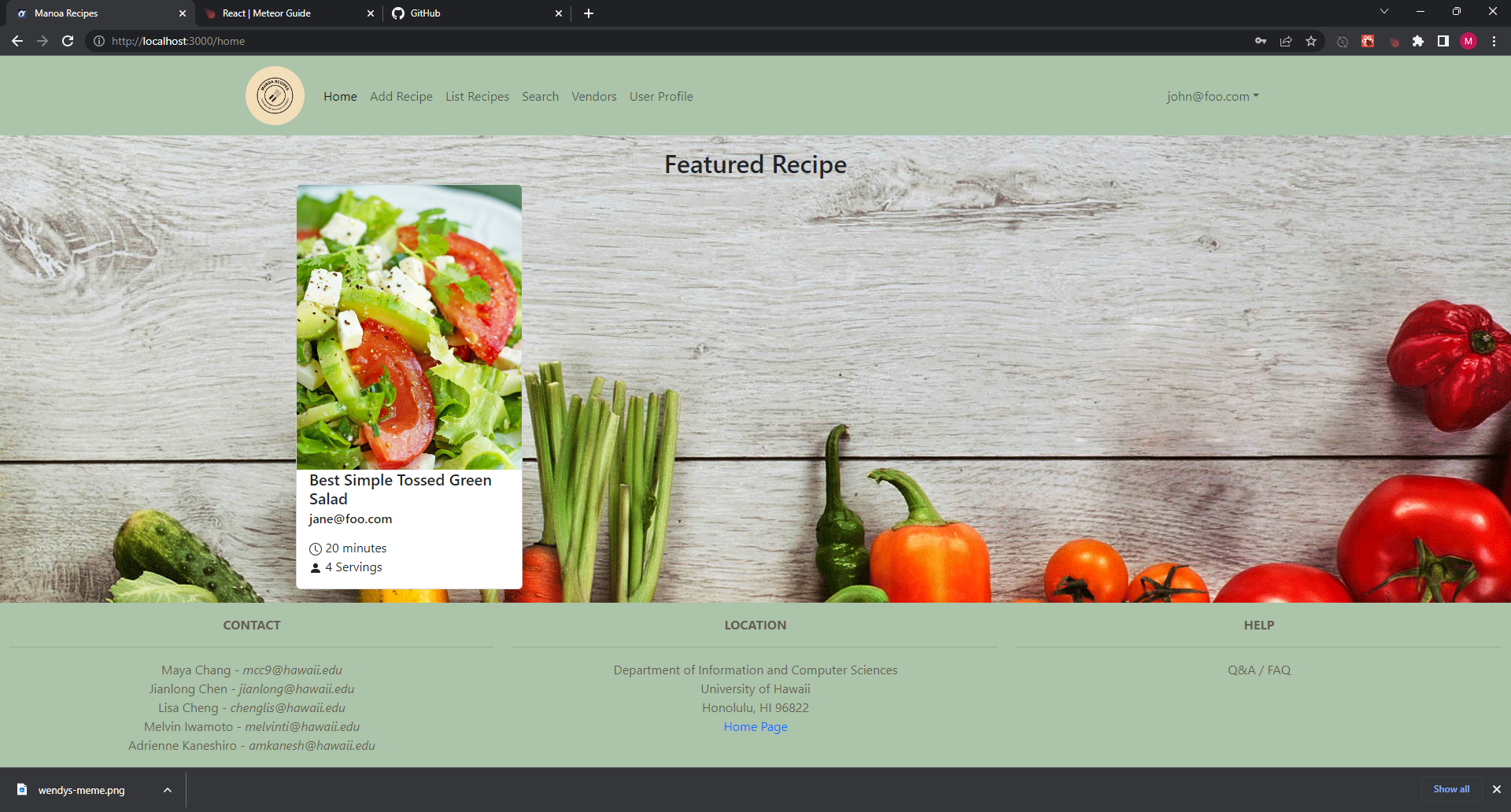Image resolution: width=1511 pixels, height=812 pixels.
Task: Open the Search nav item
Action: point(540,96)
